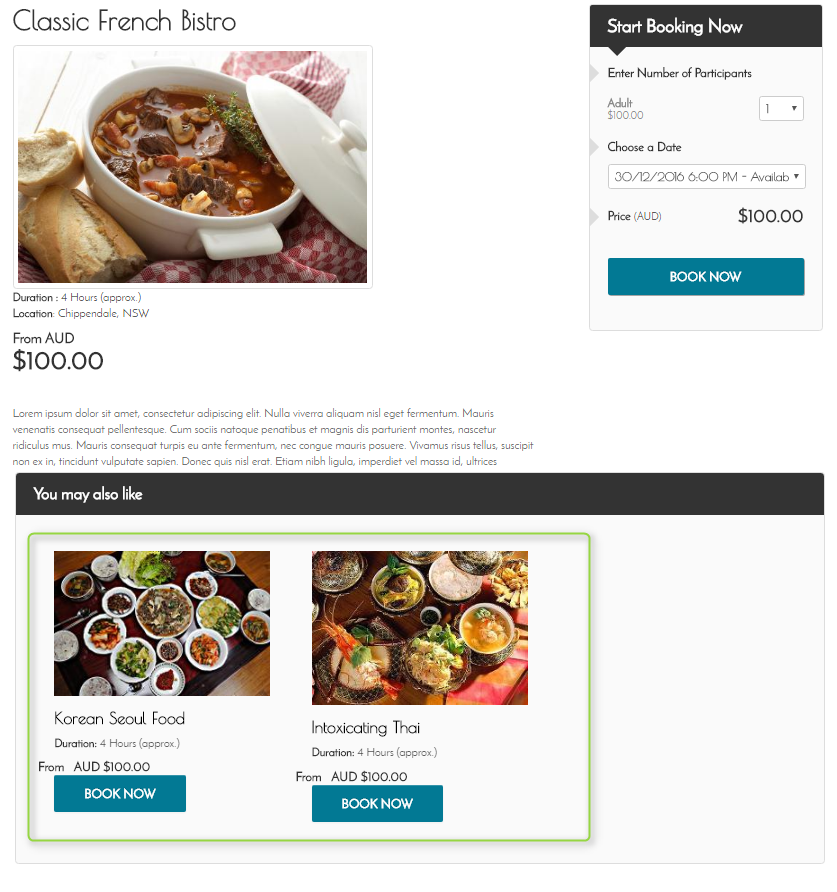Click the Chippendale, NSW location text
The width and height of the screenshot is (837, 892).
click(x=103, y=313)
